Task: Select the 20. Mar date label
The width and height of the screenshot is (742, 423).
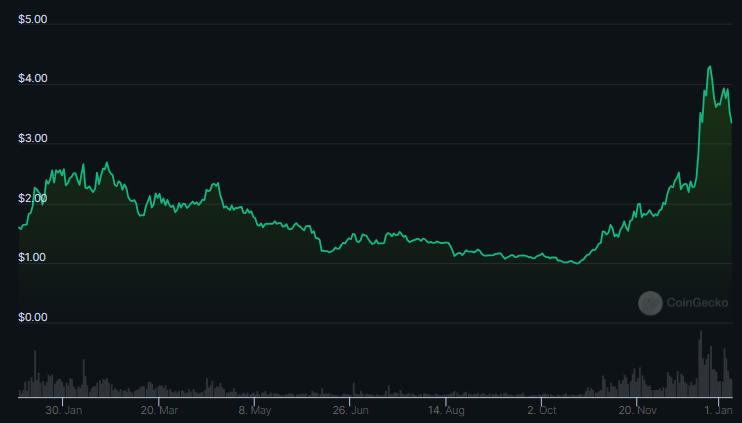Action: coord(159,410)
